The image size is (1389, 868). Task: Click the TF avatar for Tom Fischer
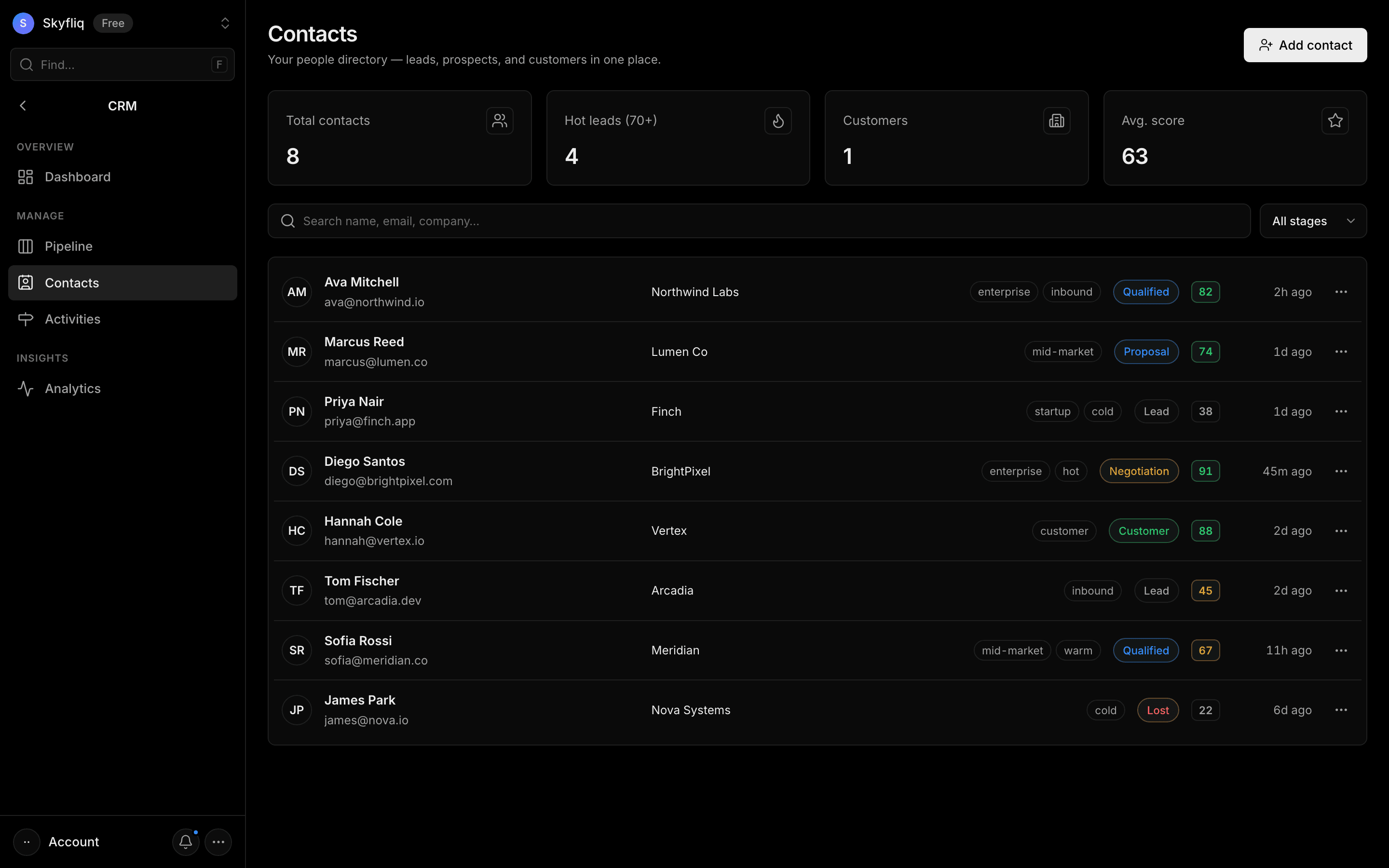click(x=297, y=591)
